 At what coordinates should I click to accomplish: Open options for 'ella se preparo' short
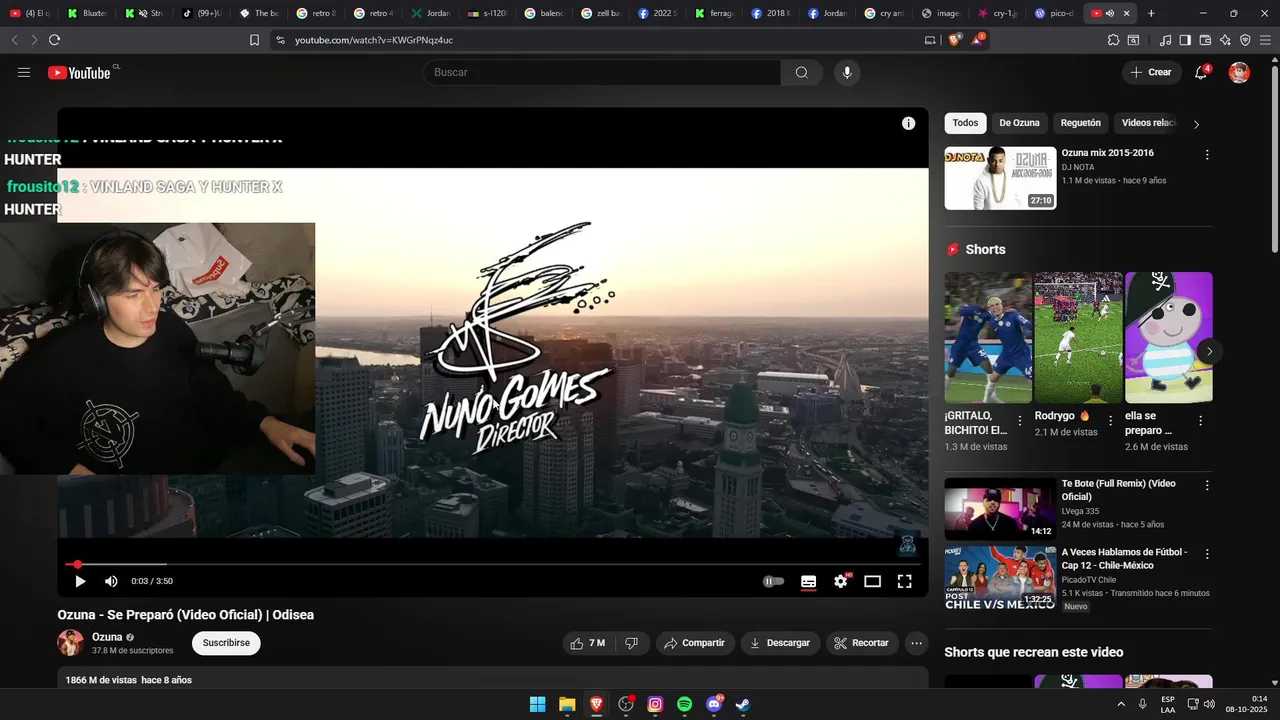(1201, 421)
